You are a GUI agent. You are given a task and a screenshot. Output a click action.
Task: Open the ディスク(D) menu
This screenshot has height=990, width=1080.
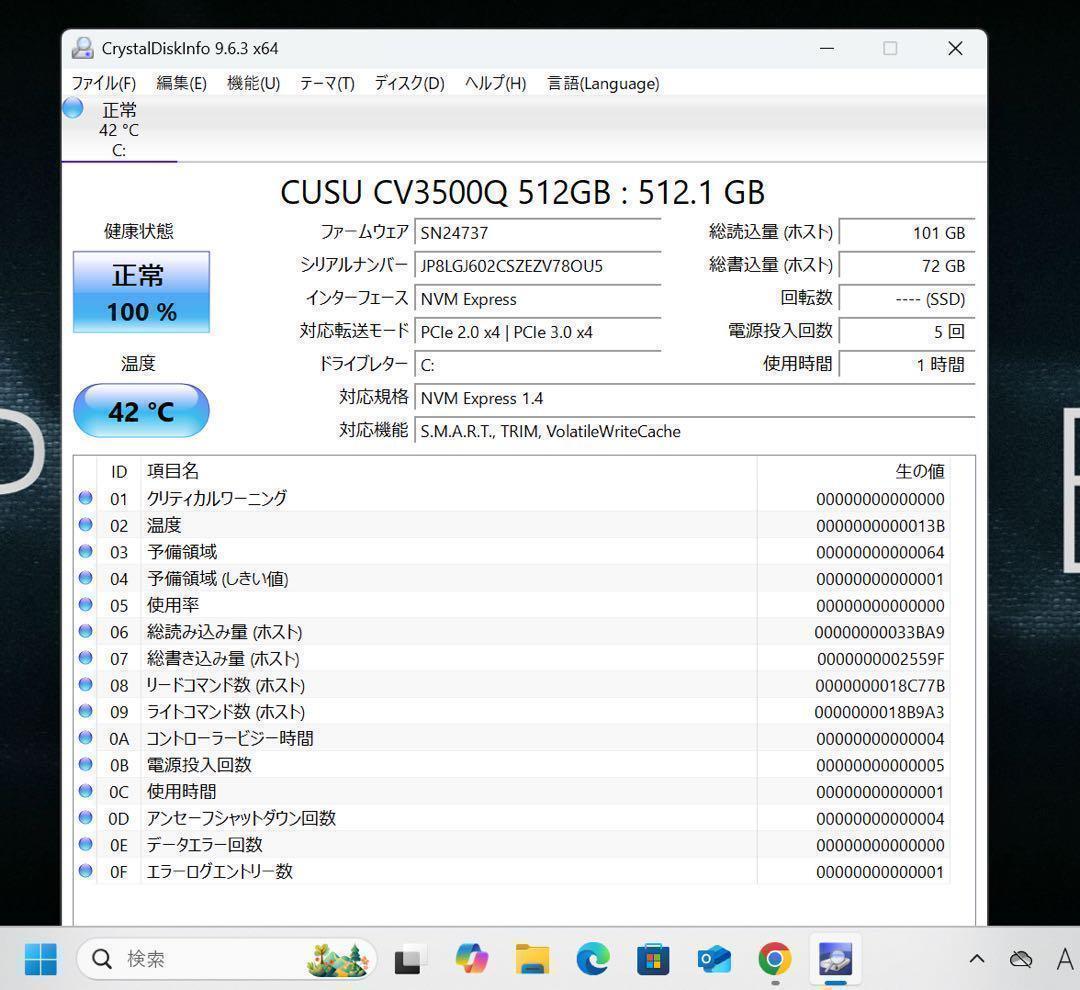[409, 83]
